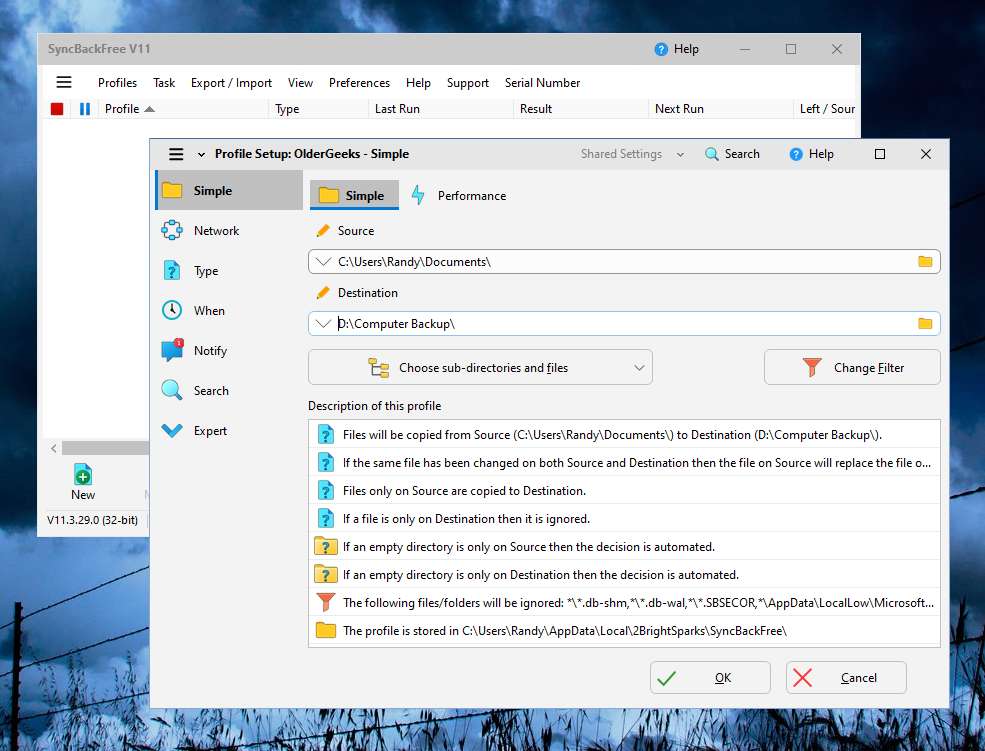Browse for Source folder via folder icon
The image size is (985, 751).
(925, 261)
